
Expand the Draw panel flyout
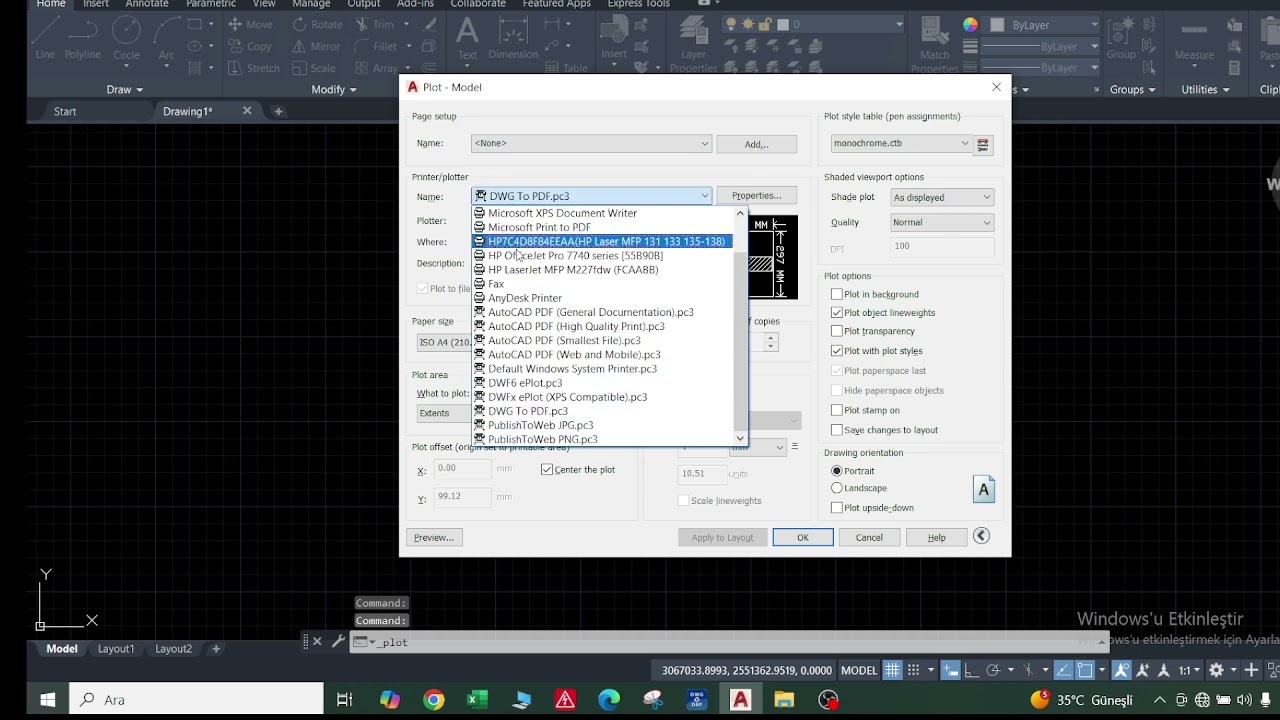[125, 90]
